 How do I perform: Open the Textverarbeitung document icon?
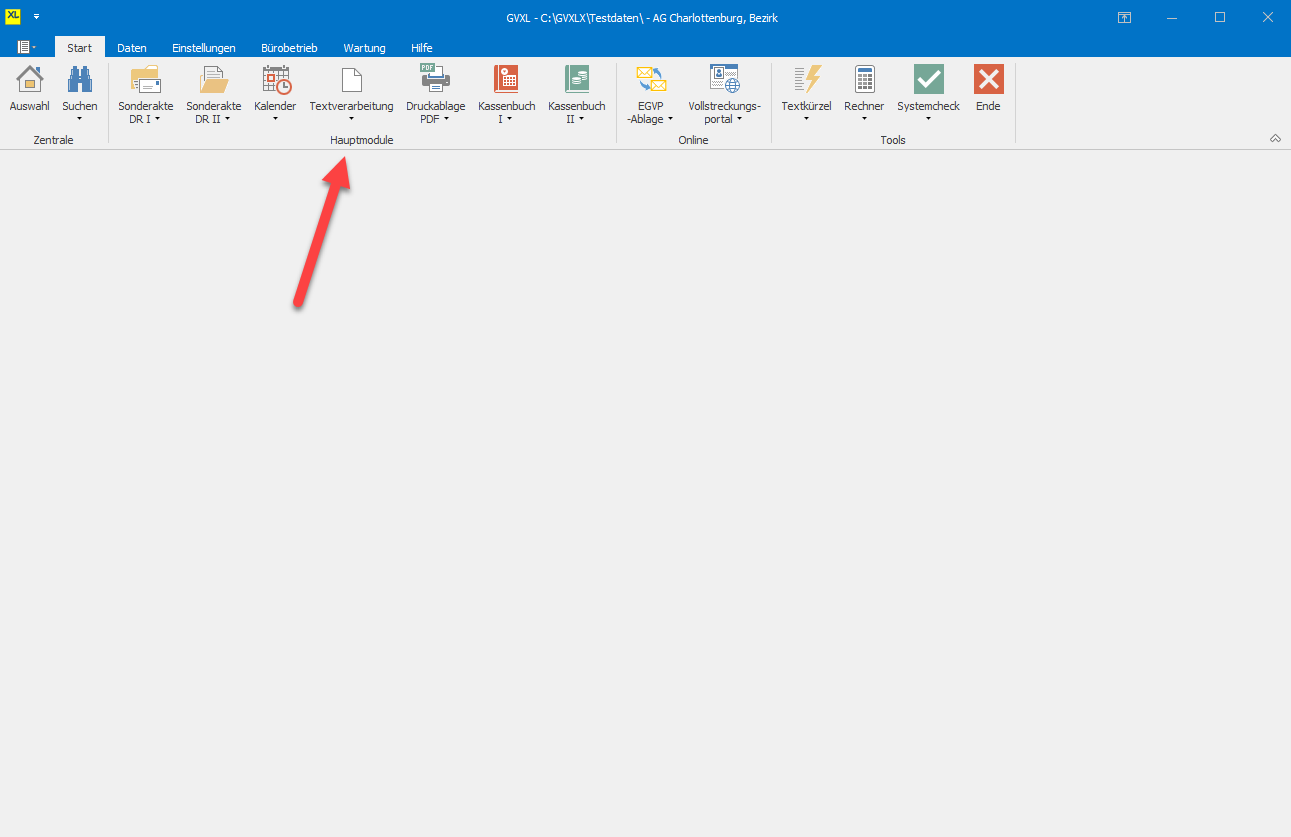[351, 80]
